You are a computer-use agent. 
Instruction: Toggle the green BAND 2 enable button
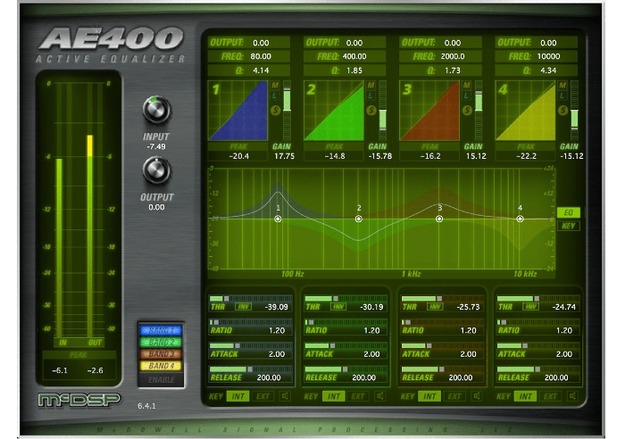(161, 342)
